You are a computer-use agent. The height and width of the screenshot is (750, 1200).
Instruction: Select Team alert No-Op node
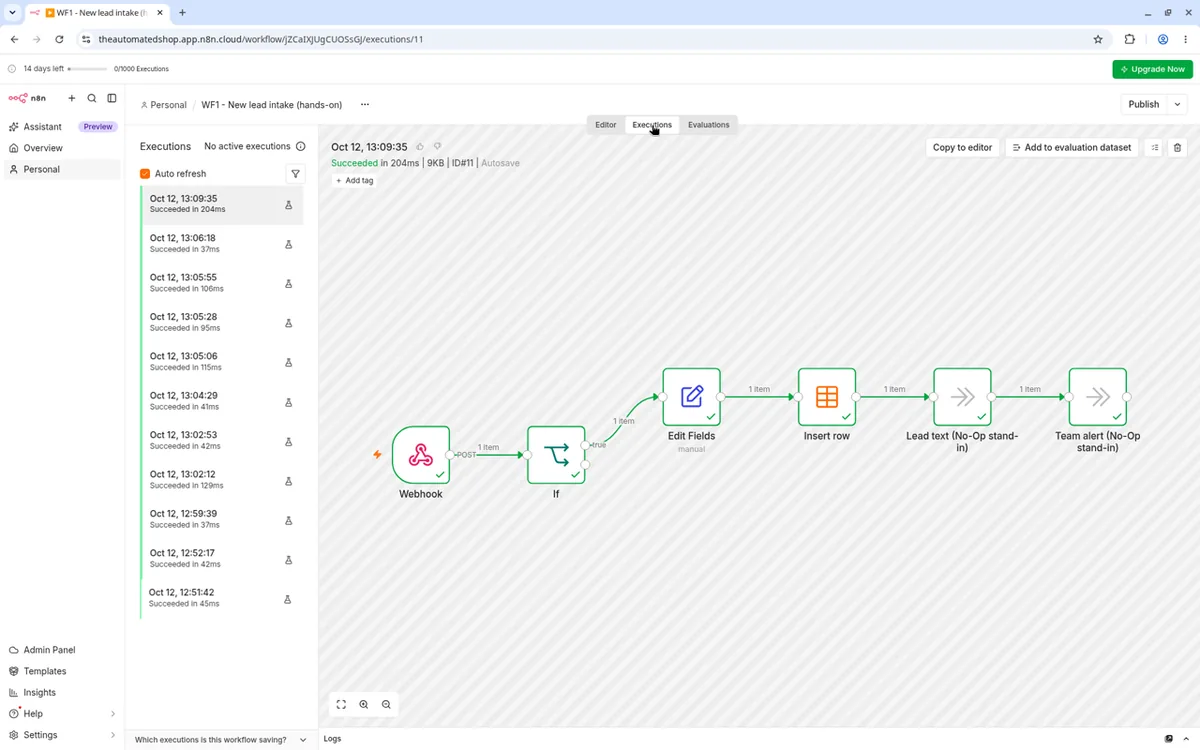(1097, 397)
